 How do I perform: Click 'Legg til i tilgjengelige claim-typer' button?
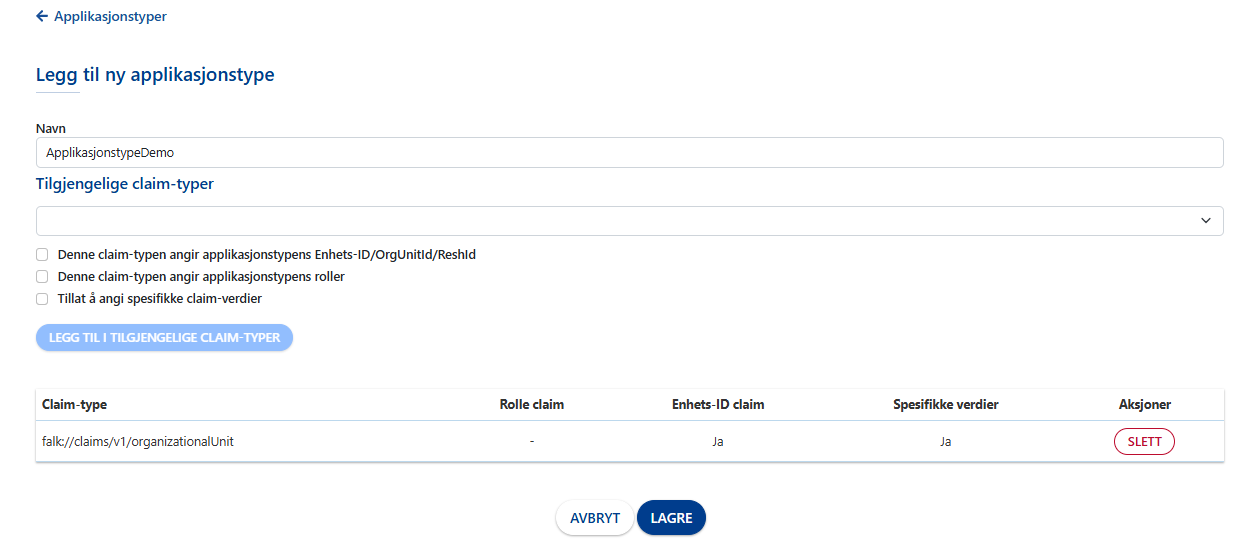(164, 337)
